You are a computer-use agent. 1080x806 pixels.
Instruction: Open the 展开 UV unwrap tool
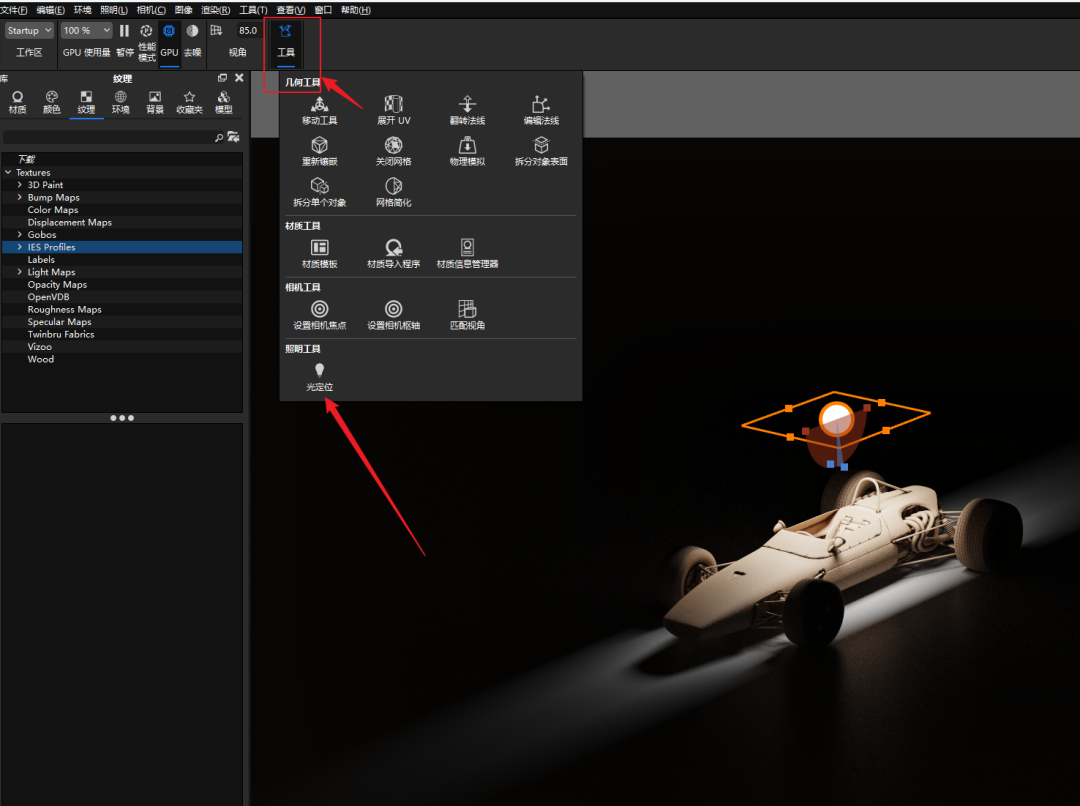[393, 110]
